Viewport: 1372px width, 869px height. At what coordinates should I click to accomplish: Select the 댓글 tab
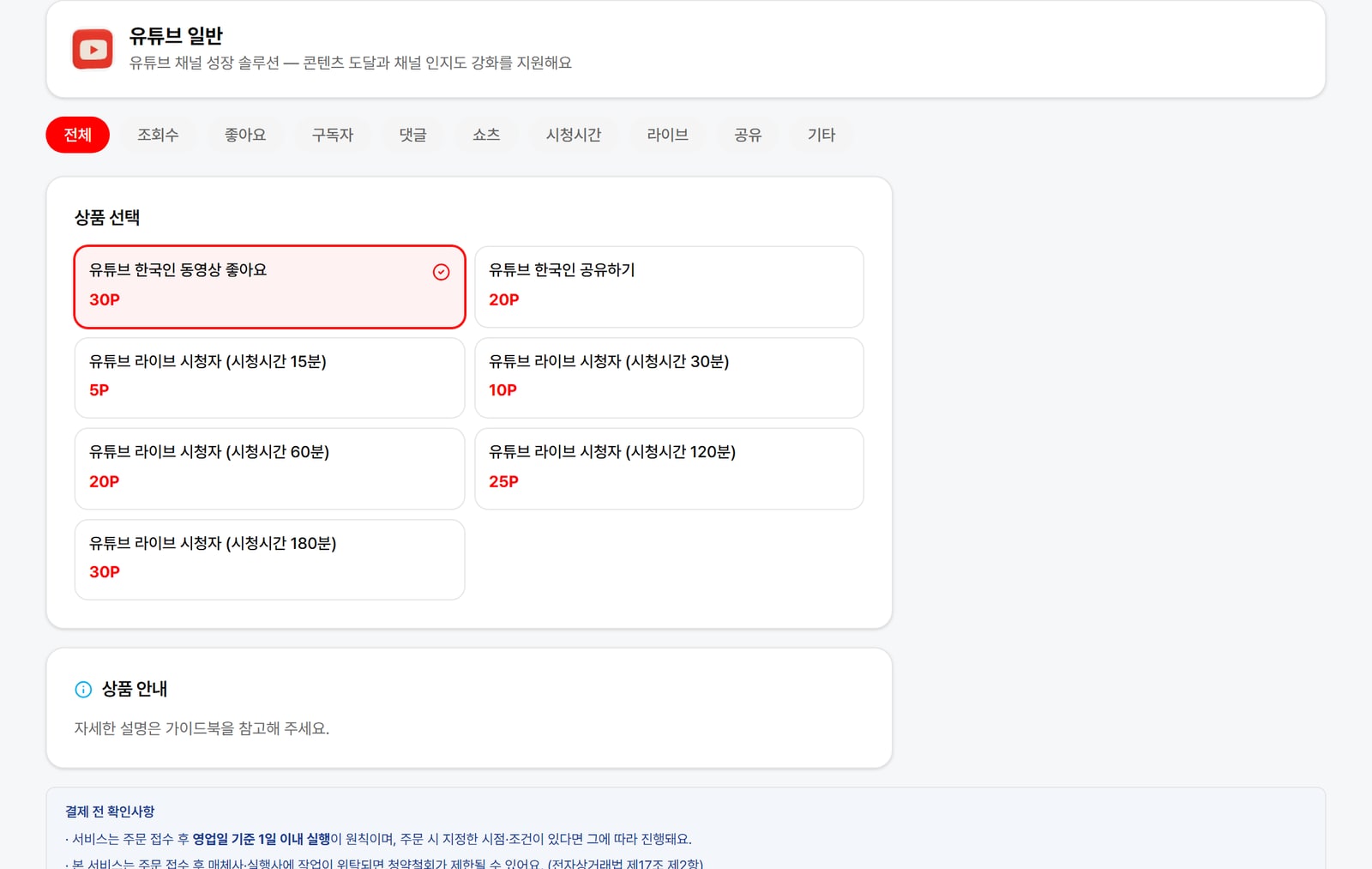(412, 135)
